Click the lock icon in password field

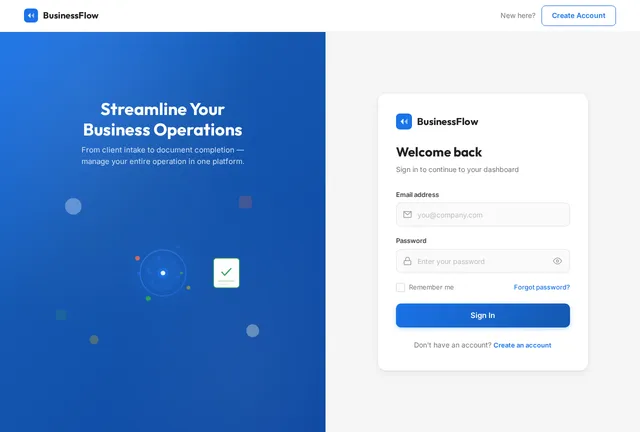(407, 261)
